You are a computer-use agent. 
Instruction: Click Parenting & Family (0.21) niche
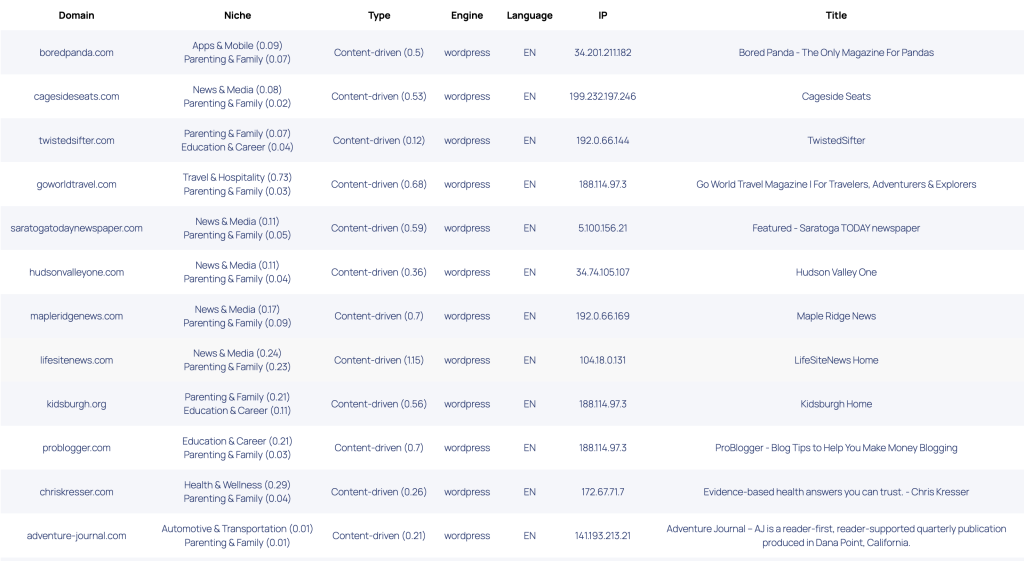coord(237,396)
